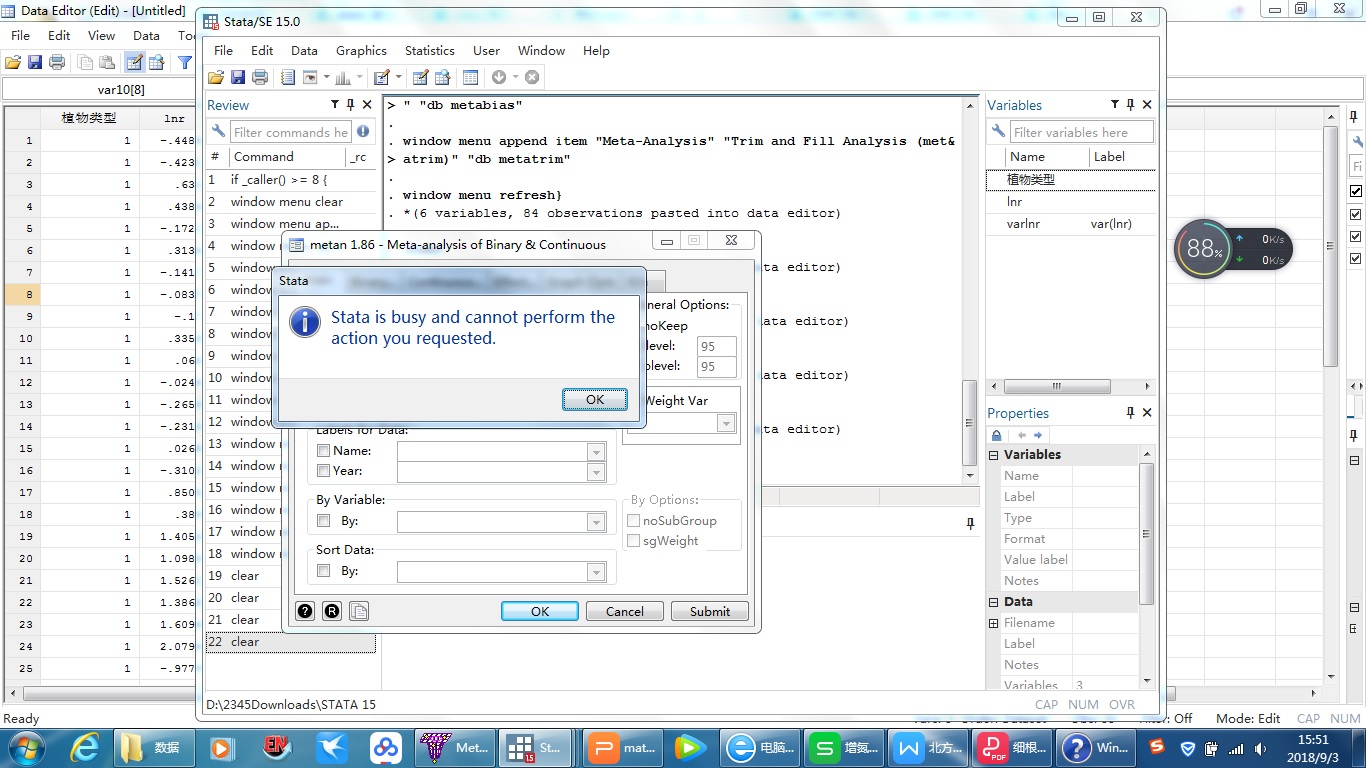Open the Help menu in Stata
This screenshot has width=1366, height=768.
(596, 50)
